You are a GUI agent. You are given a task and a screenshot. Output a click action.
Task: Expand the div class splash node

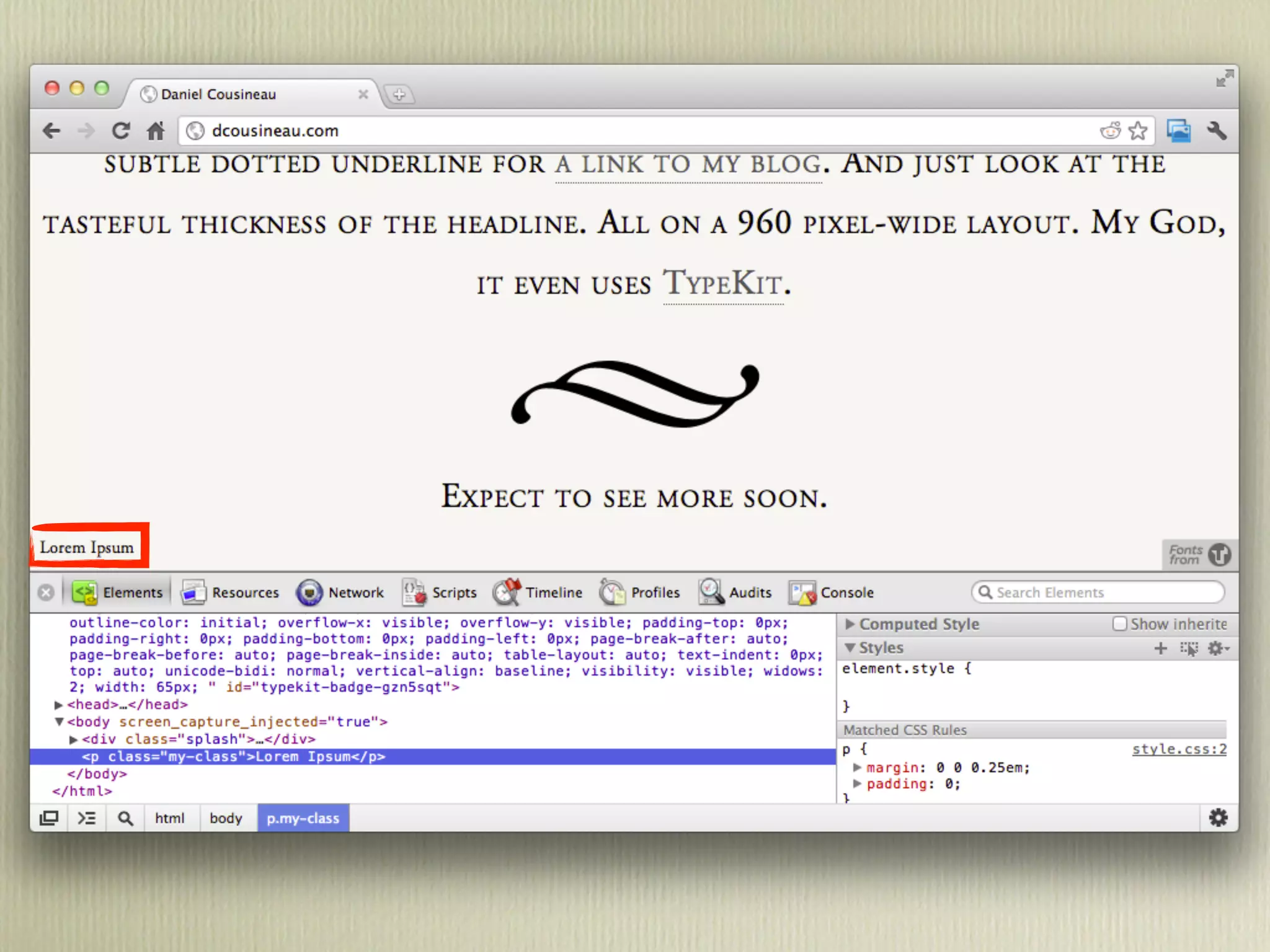point(73,739)
